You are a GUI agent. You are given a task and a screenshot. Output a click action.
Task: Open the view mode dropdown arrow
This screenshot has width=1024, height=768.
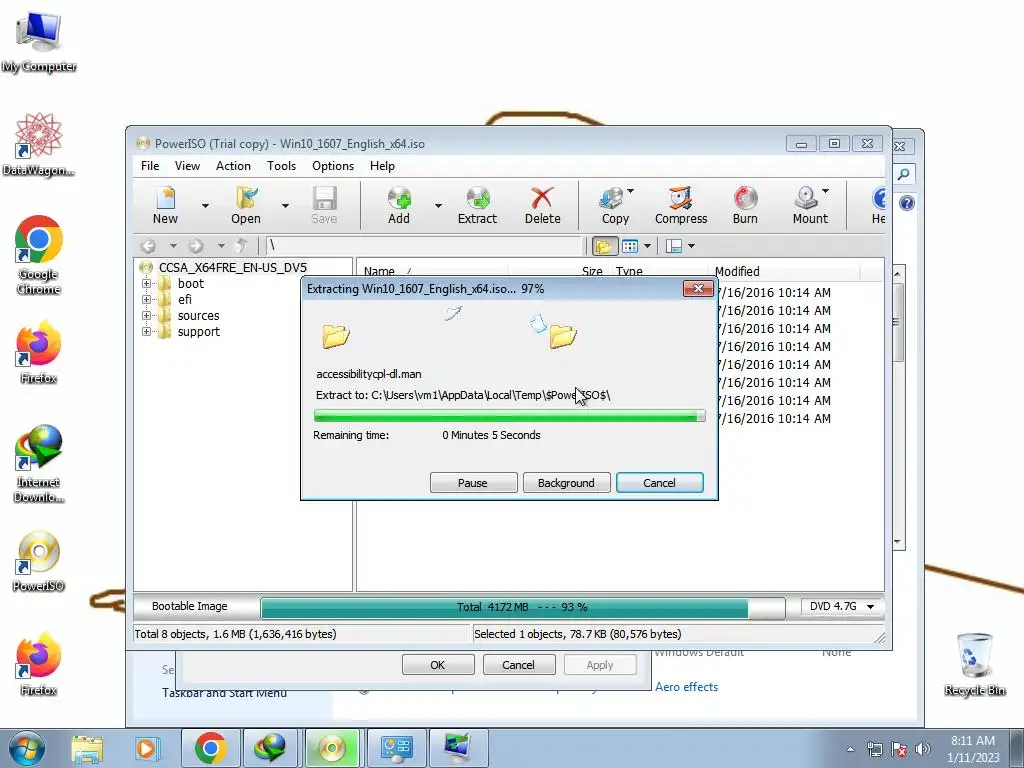coord(647,246)
